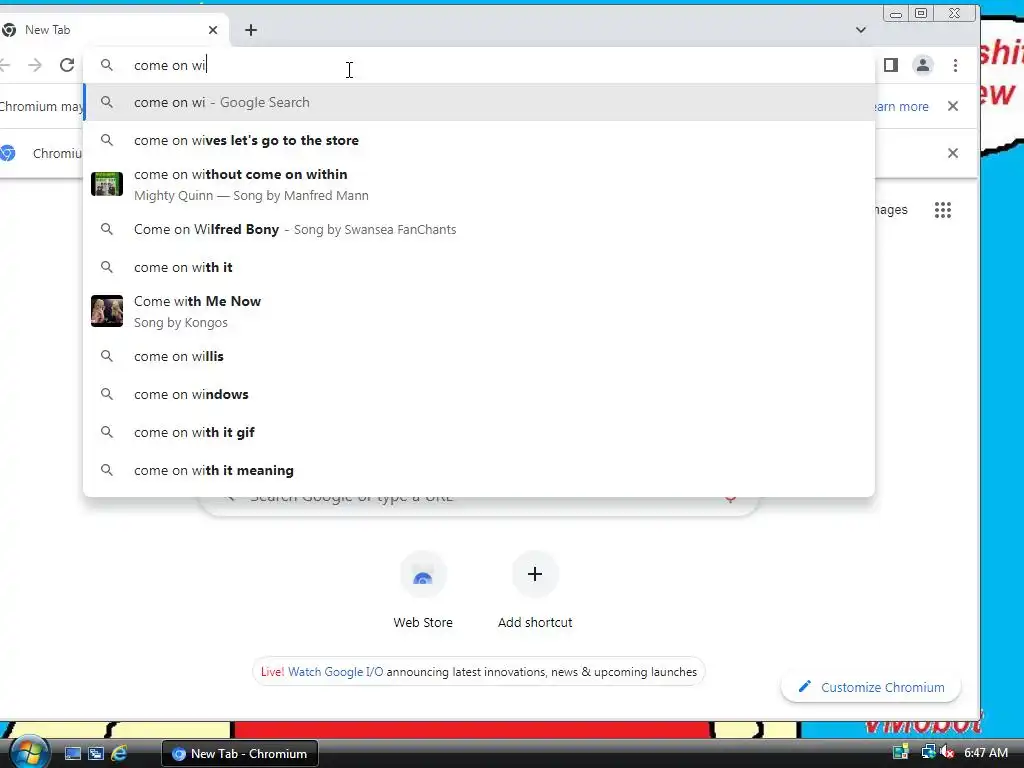Close the second Chromium infobar

point(953,153)
